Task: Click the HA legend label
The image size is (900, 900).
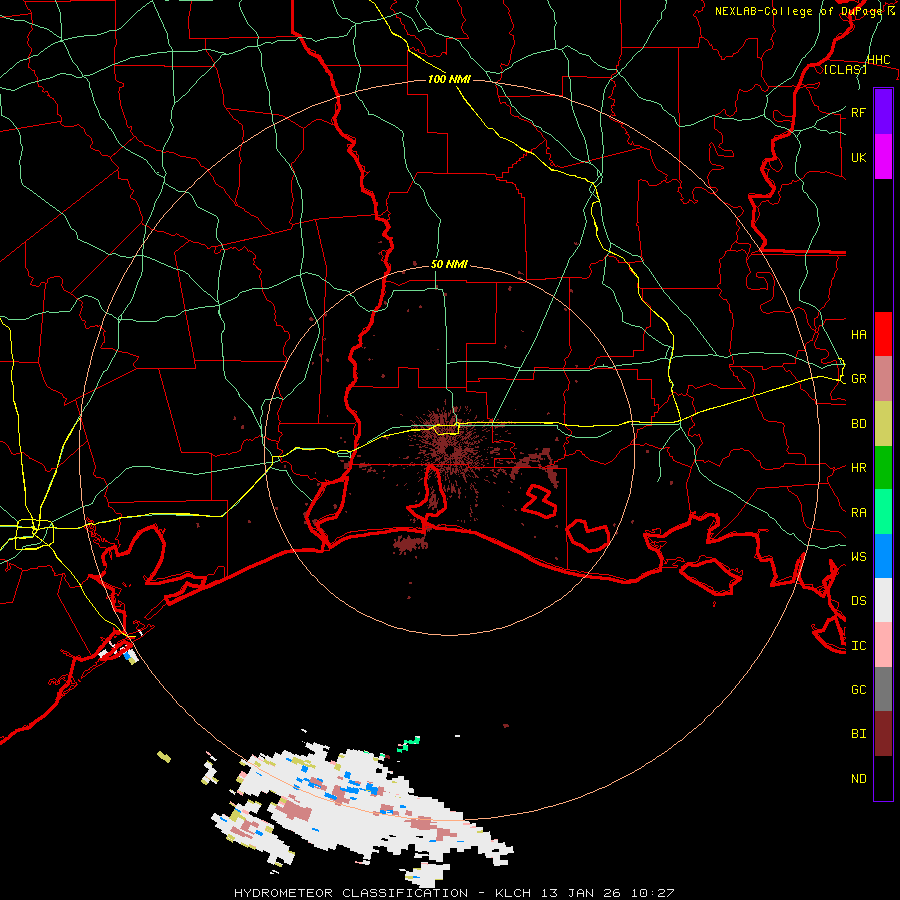Action: point(858,334)
